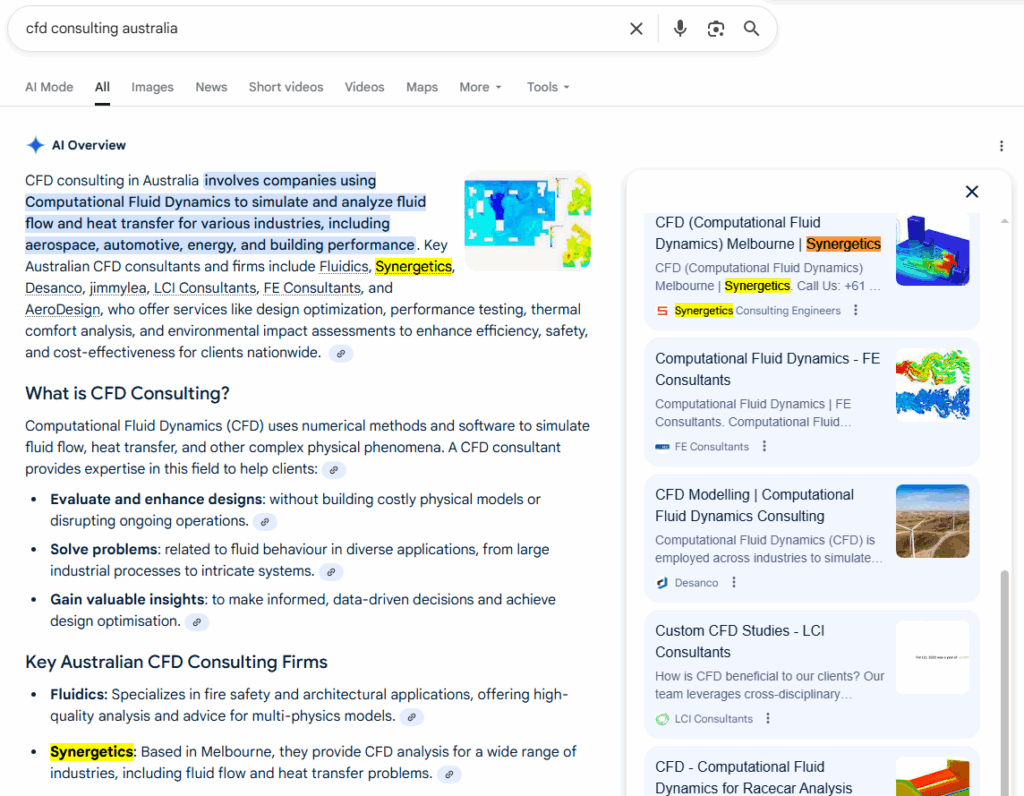Switch to the Images tab
This screenshot has height=796, width=1024.
152,87
